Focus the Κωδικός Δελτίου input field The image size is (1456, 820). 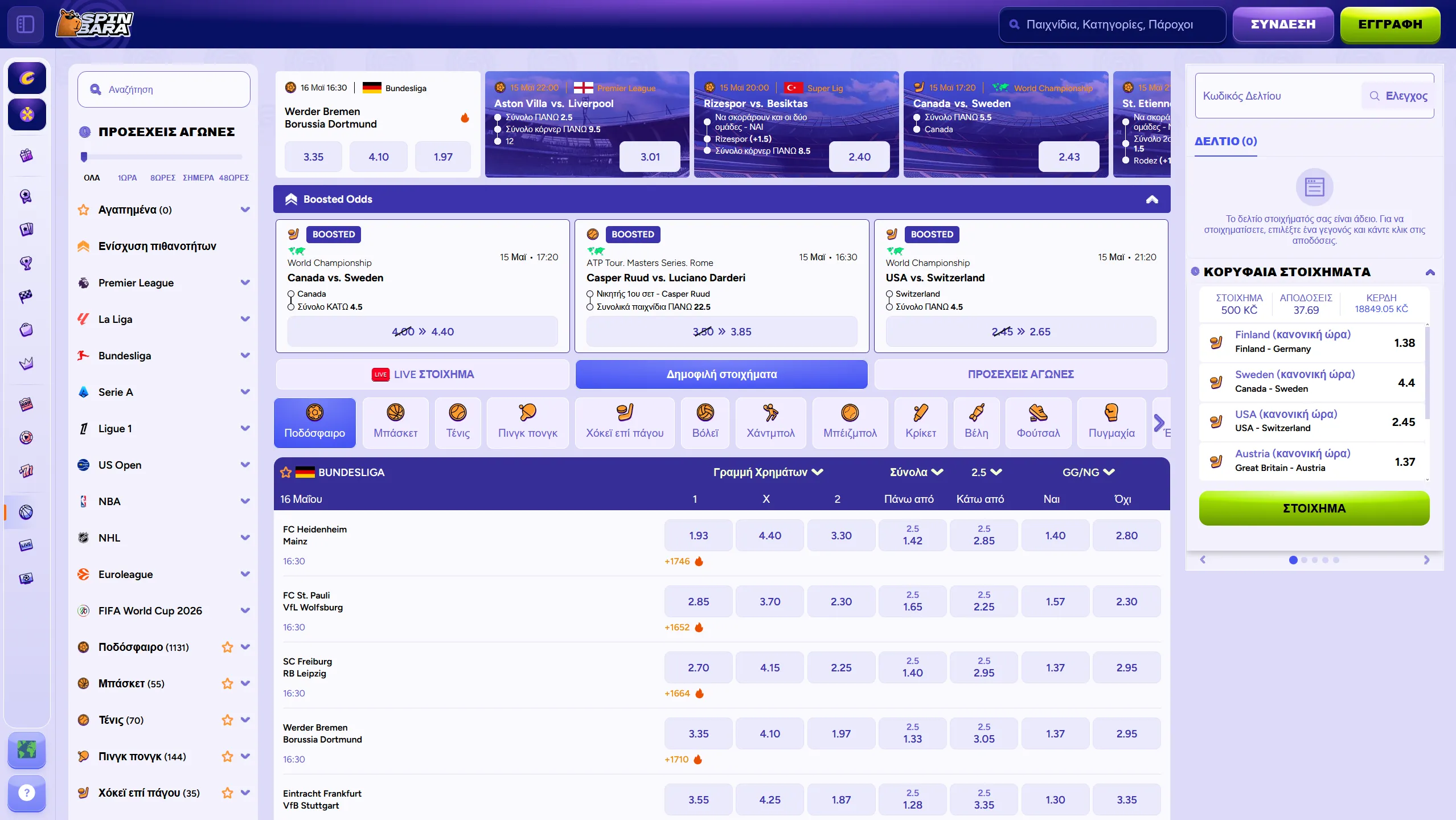coord(1278,96)
